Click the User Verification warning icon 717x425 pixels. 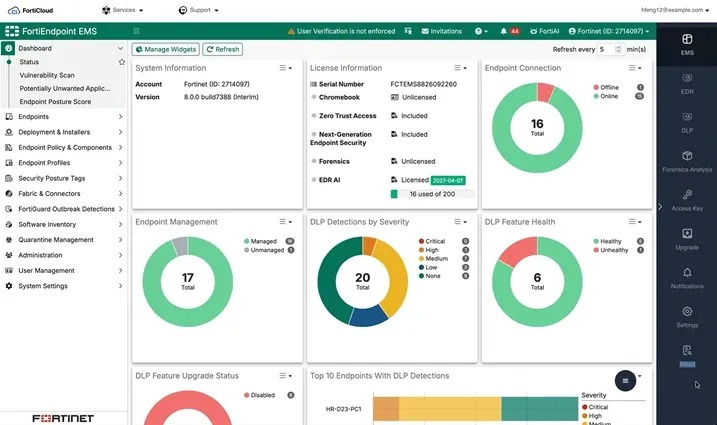(291, 32)
